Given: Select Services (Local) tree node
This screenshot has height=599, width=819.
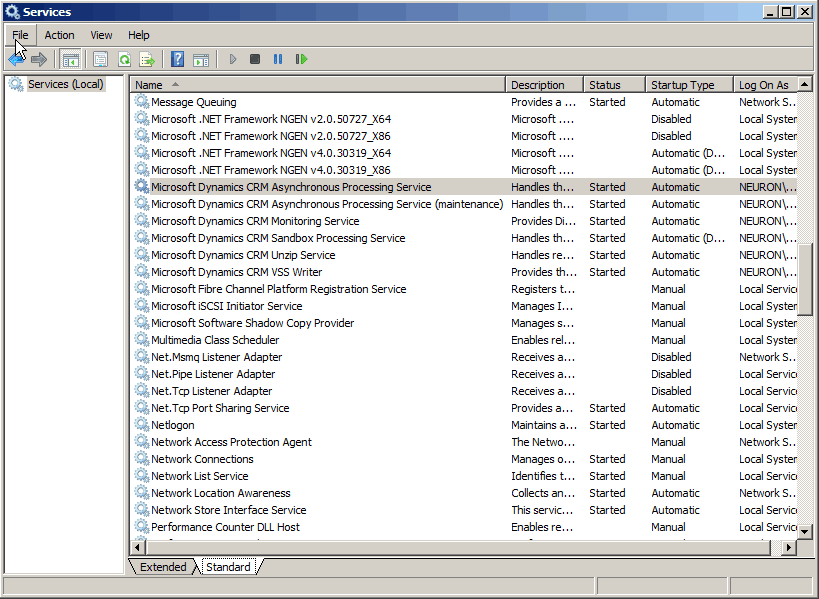Looking at the screenshot, I should pos(65,84).
